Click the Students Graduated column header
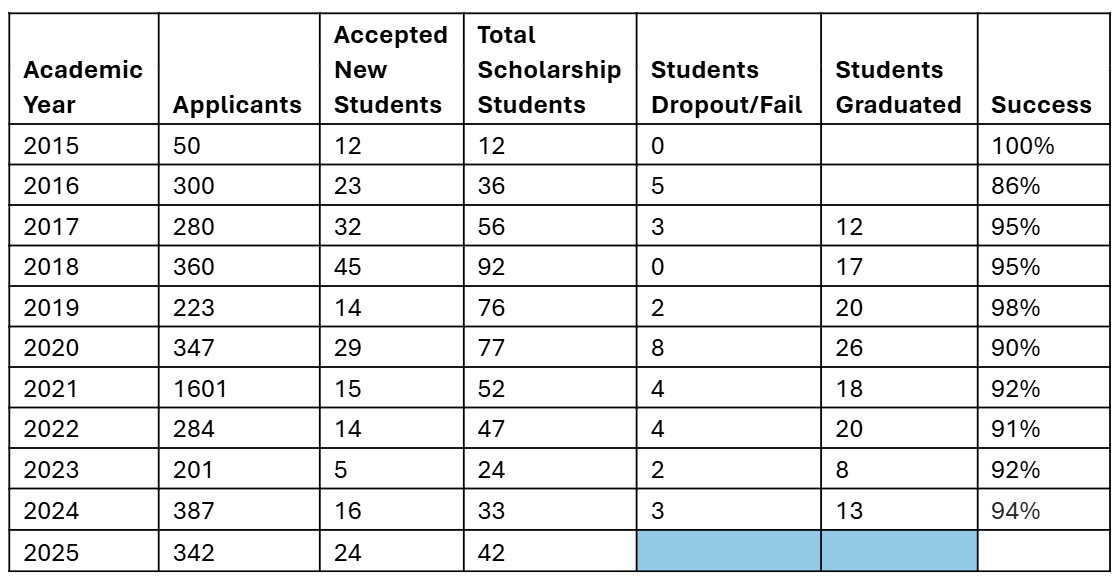This screenshot has width=1118, height=580. (899, 68)
